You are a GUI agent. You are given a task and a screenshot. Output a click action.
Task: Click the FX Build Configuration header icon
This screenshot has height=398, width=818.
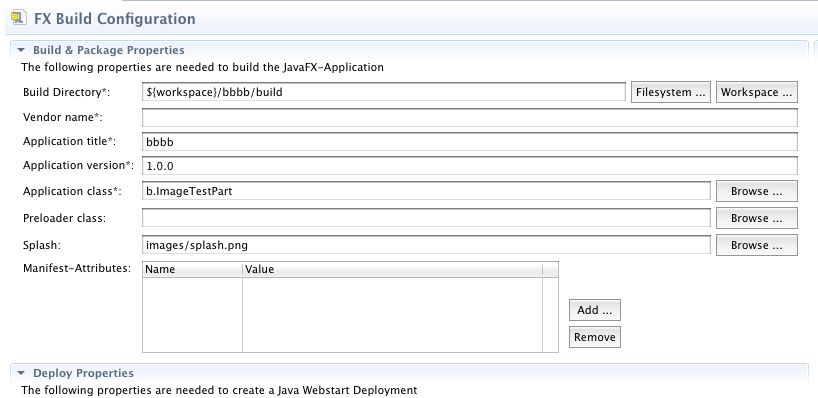19,18
